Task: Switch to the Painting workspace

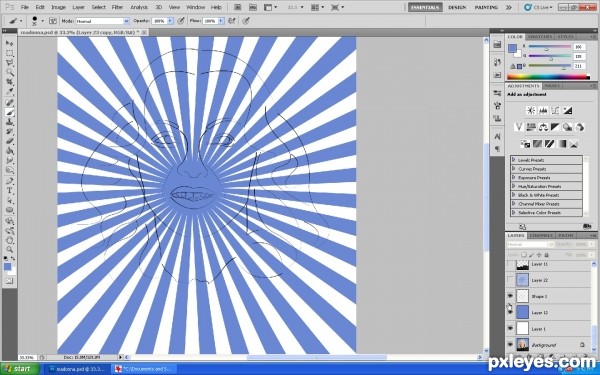Action: [486, 7]
